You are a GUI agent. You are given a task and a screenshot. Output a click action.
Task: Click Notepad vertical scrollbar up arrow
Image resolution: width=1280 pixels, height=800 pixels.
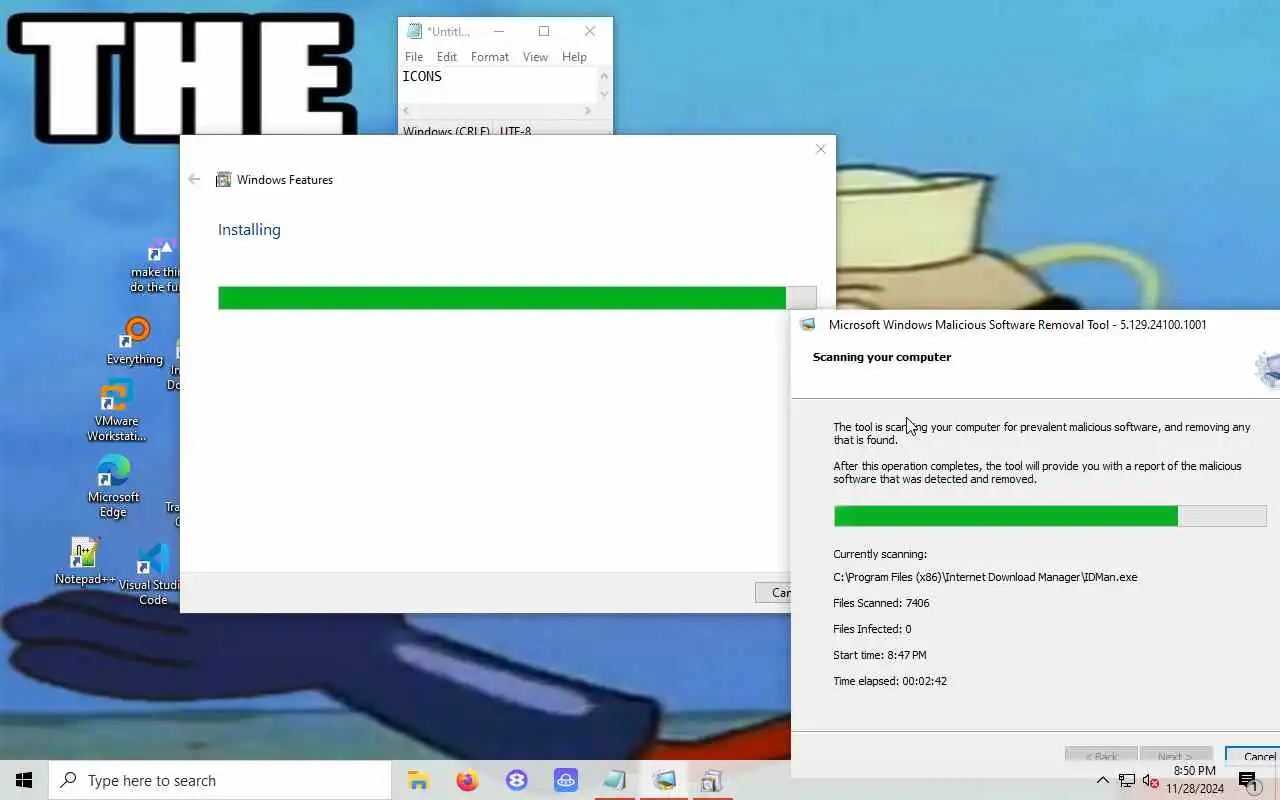click(604, 74)
